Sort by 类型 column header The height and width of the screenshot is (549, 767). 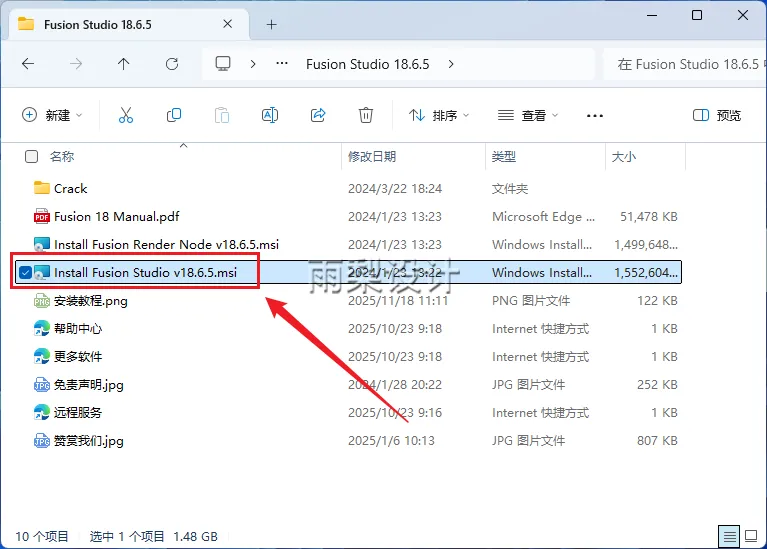(504, 157)
